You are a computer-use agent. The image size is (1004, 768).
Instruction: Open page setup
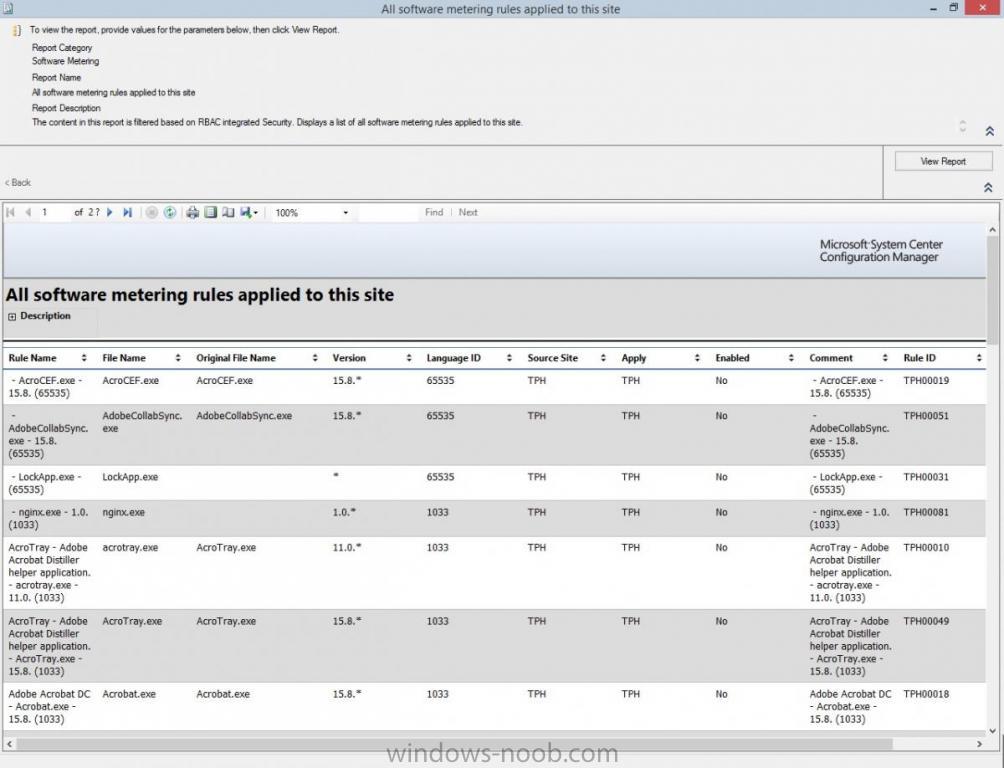tap(228, 213)
